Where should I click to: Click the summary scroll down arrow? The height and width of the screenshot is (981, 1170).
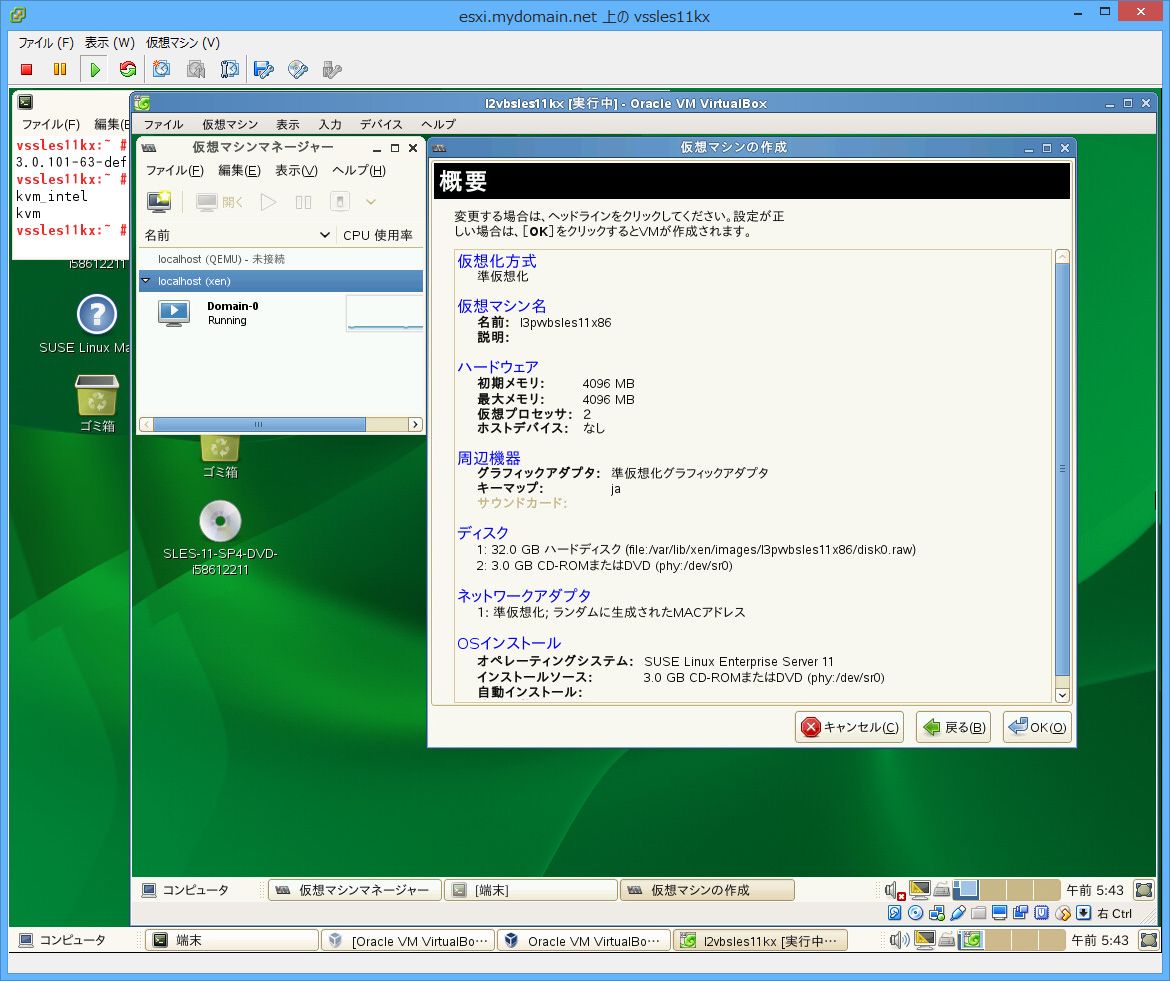(1063, 695)
